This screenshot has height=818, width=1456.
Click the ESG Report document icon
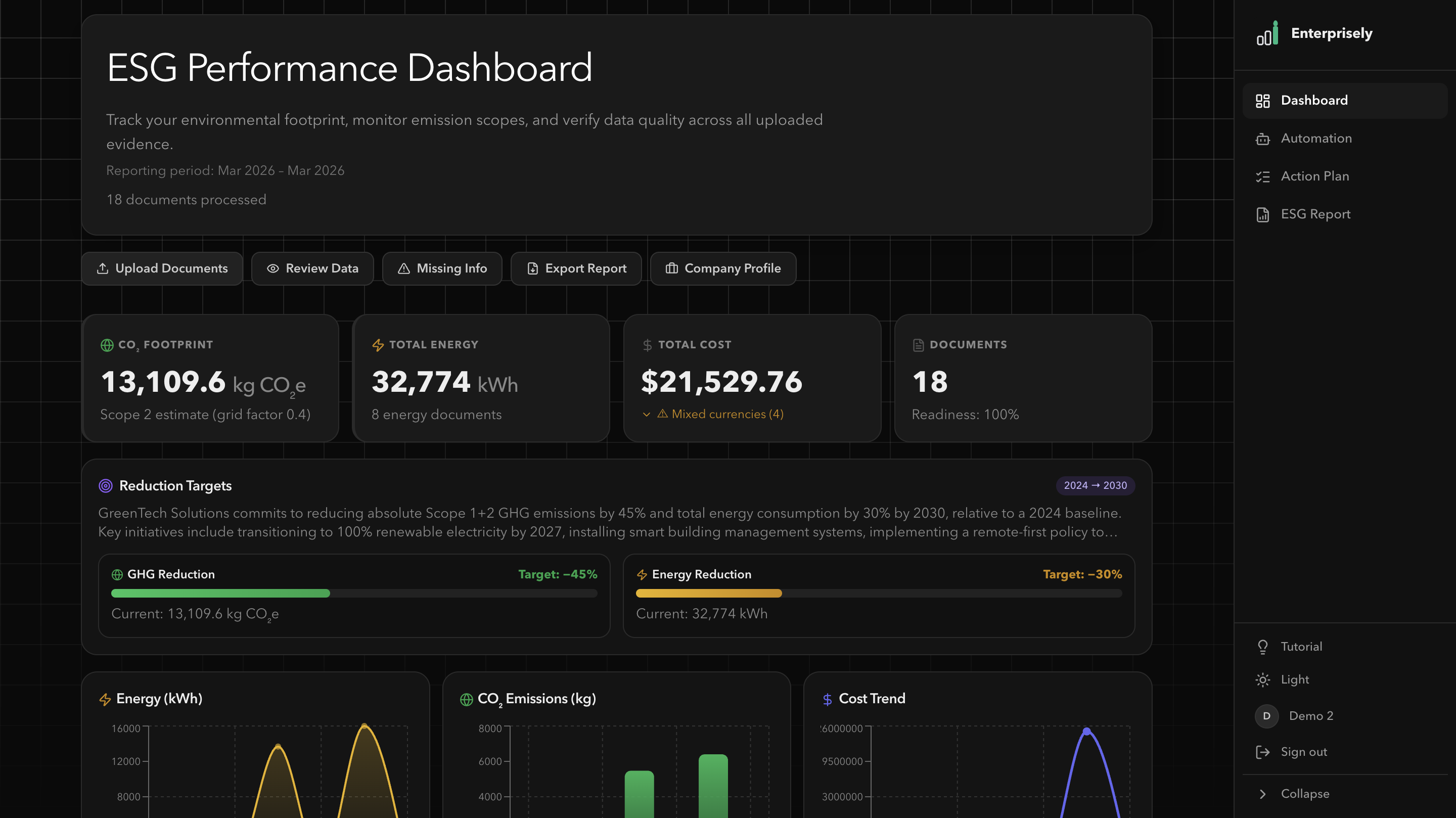[x=1263, y=214]
